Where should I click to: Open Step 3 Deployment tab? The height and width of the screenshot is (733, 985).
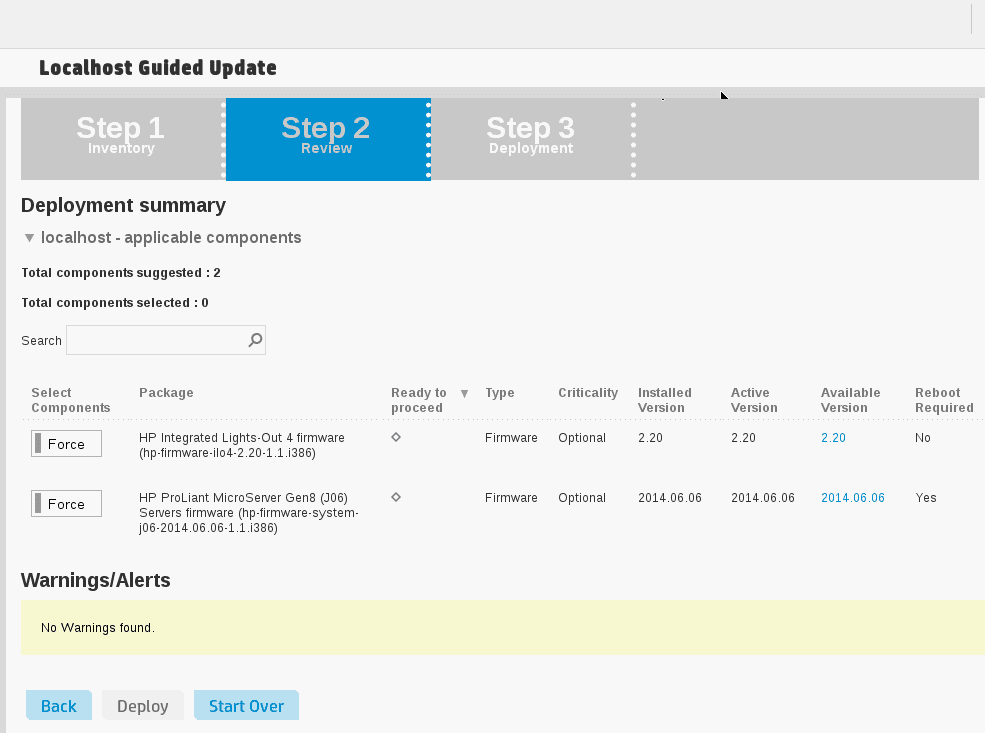tap(531, 138)
